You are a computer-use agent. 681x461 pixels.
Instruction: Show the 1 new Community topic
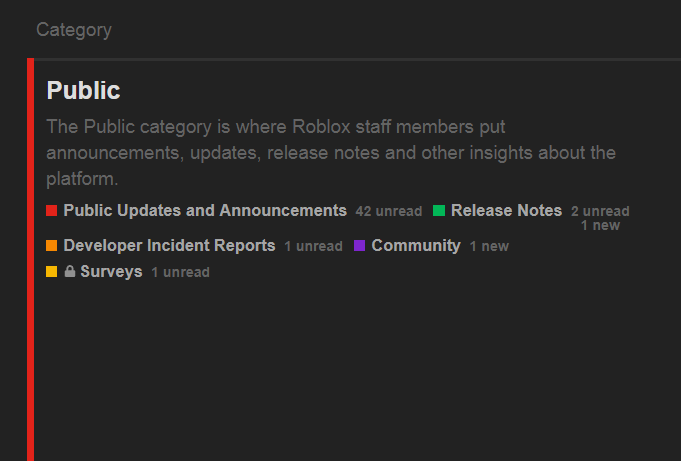coord(489,246)
